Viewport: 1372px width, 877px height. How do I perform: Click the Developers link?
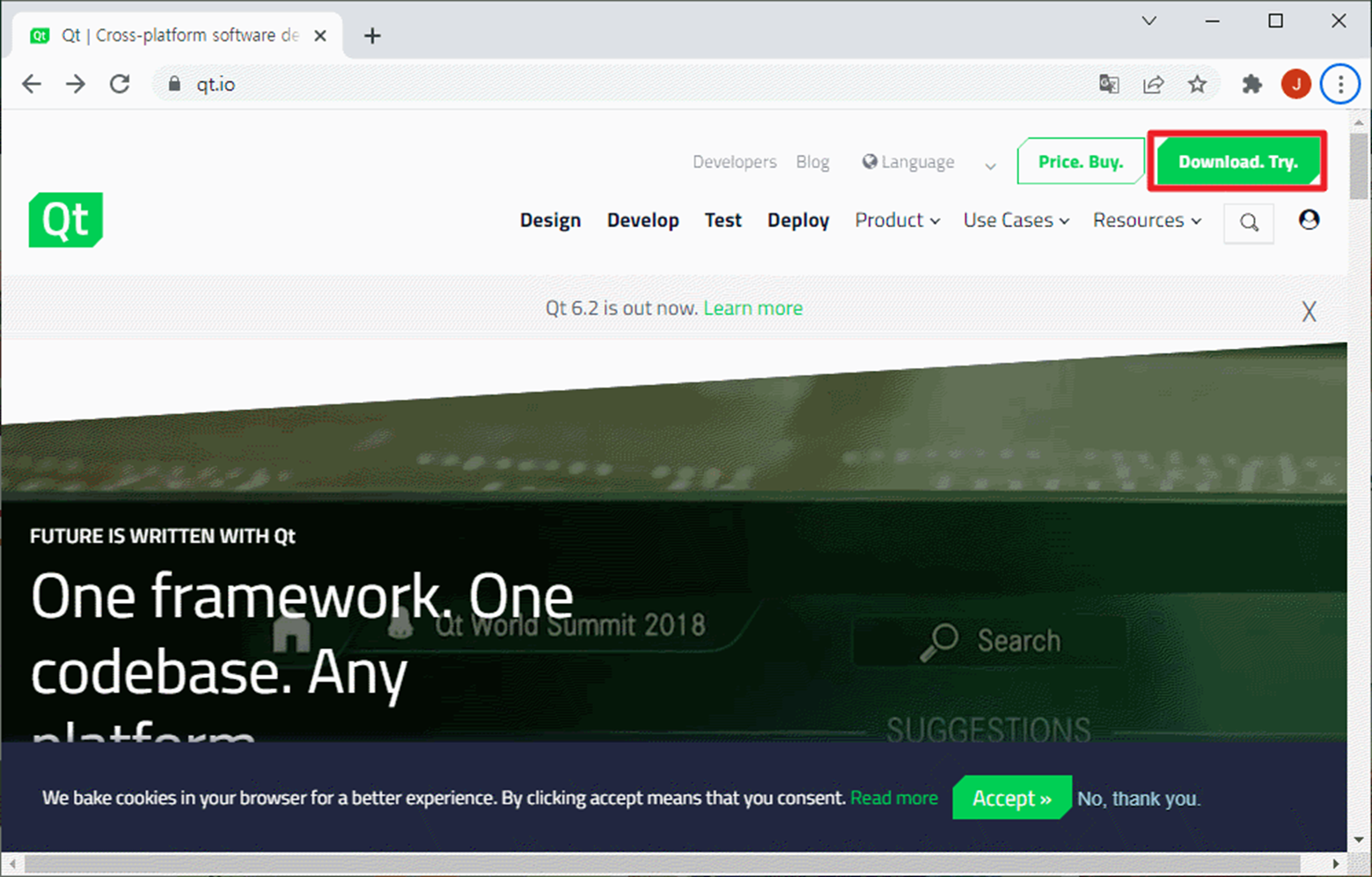[734, 162]
